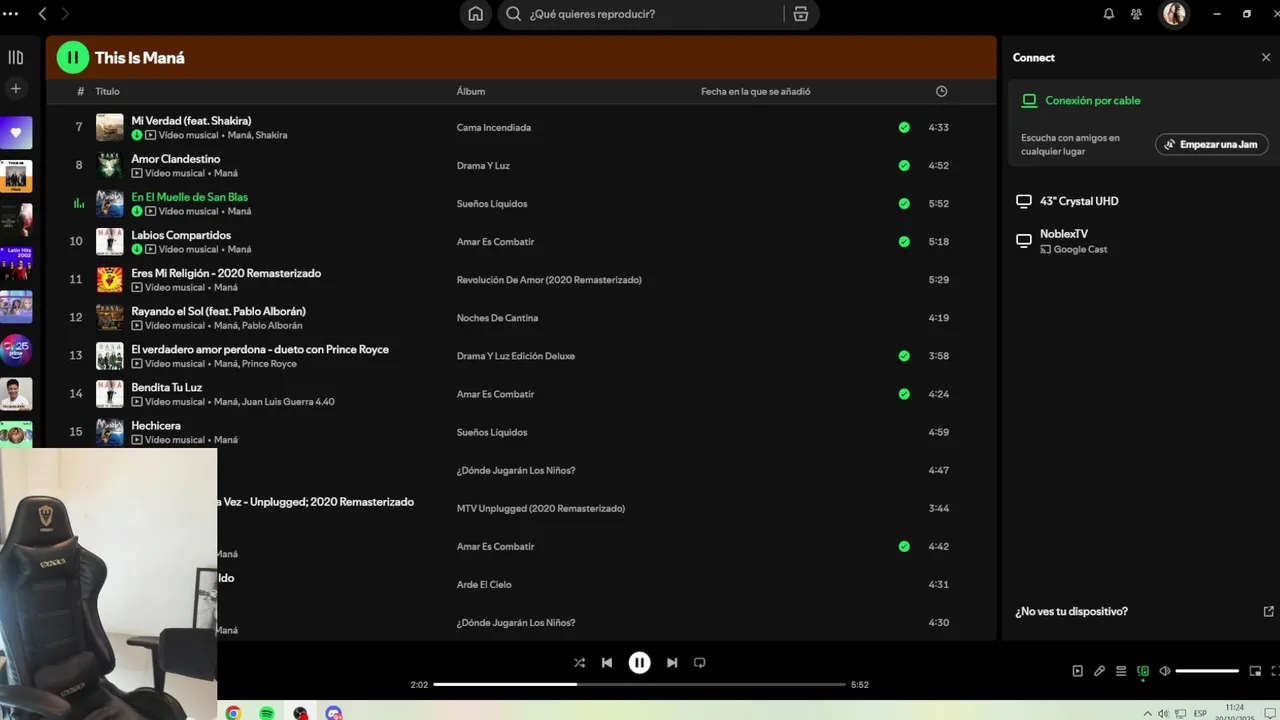Screen dimensions: 1280x720
Task: Click the green Connect devices icon
Action: (x=1143, y=671)
